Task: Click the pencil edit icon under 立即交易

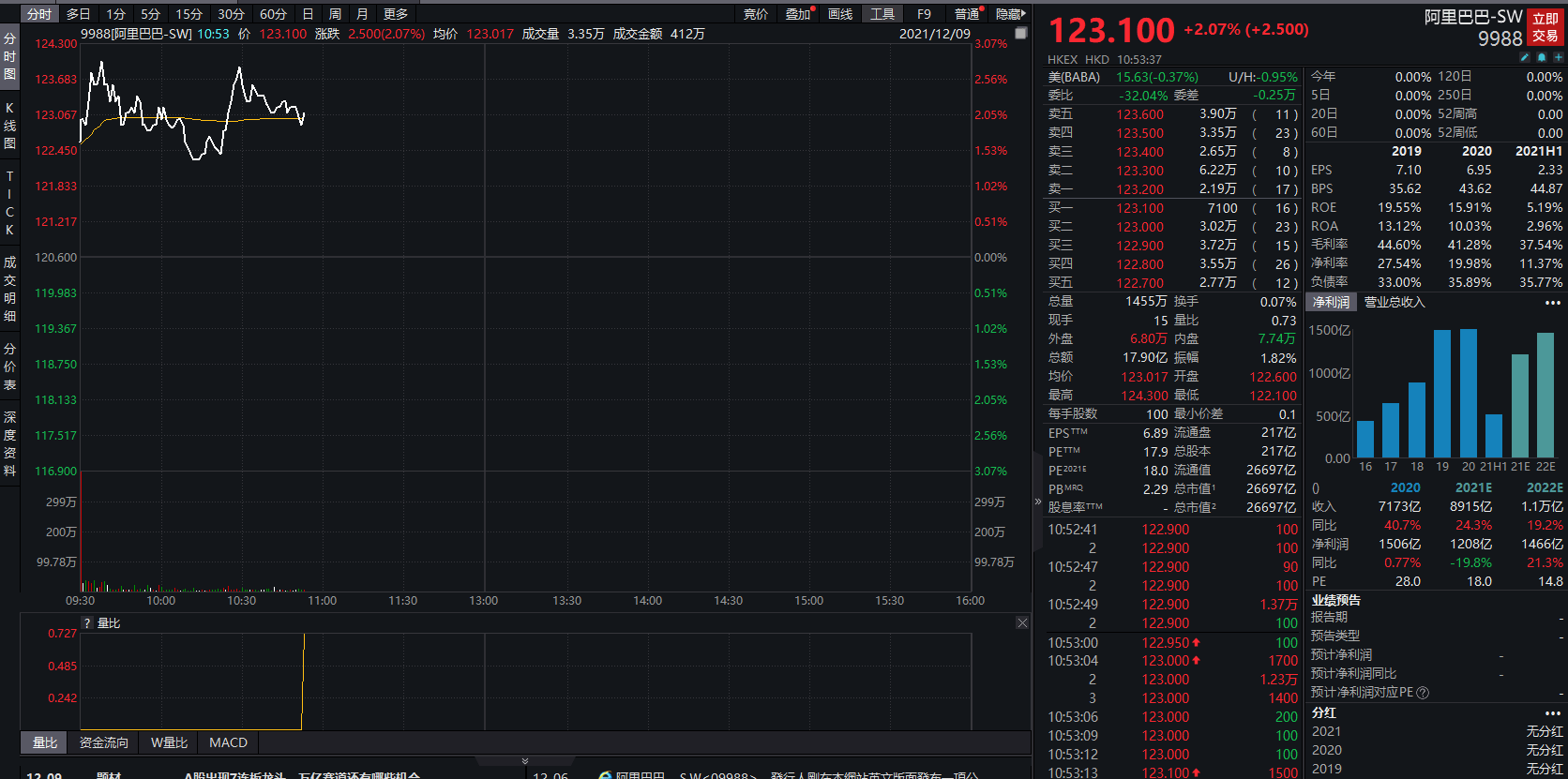Action: [x=1525, y=58]
